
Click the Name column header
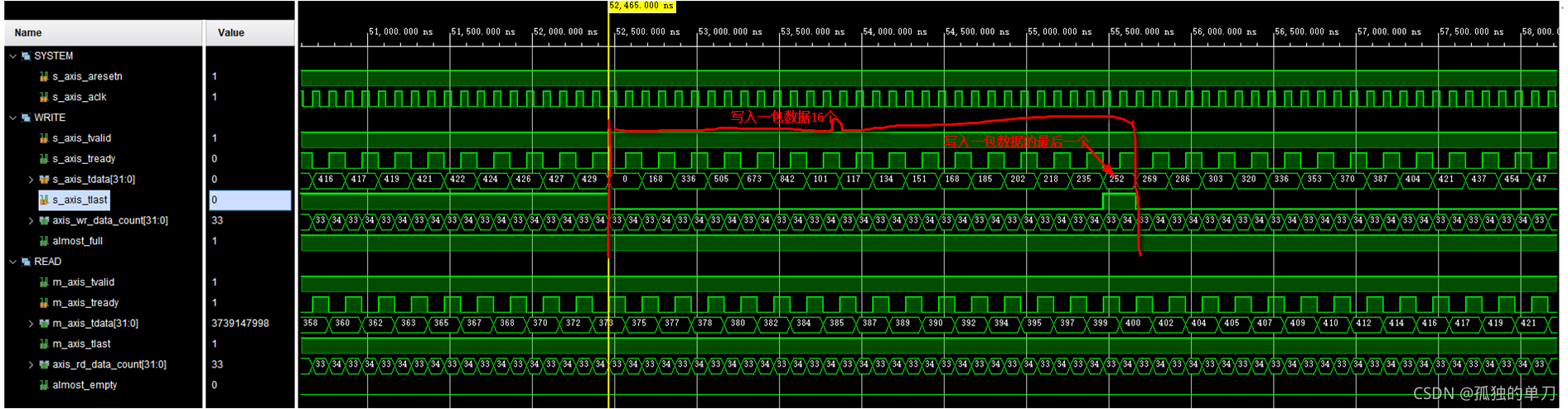click(28, 33)
